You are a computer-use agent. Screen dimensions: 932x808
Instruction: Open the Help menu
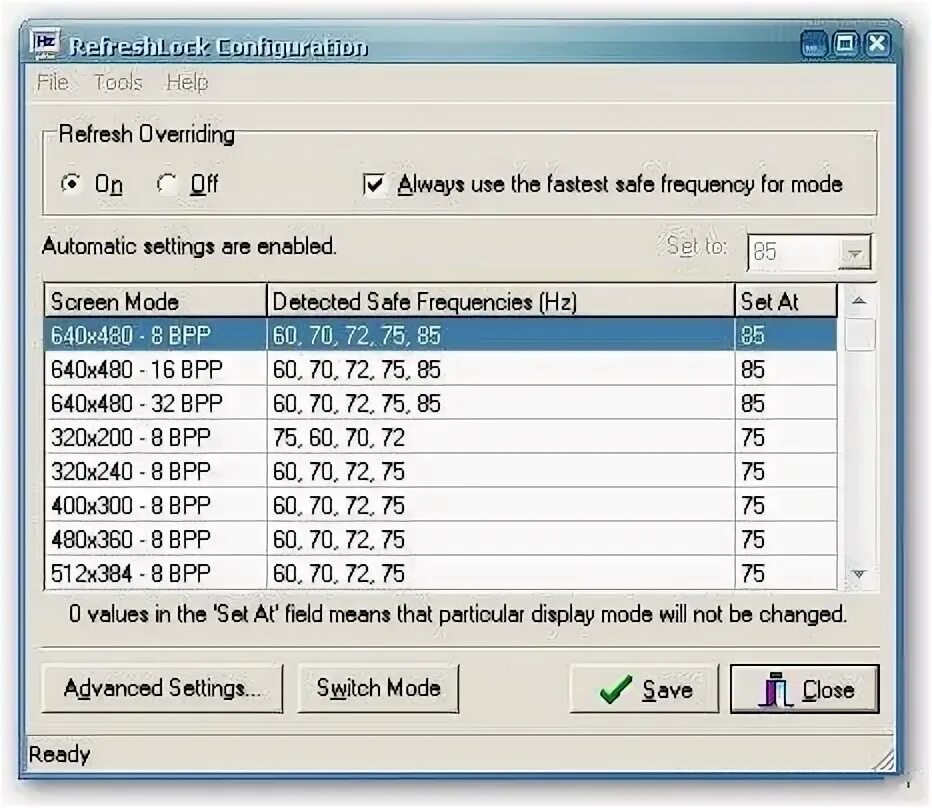(x=187, y=82)
